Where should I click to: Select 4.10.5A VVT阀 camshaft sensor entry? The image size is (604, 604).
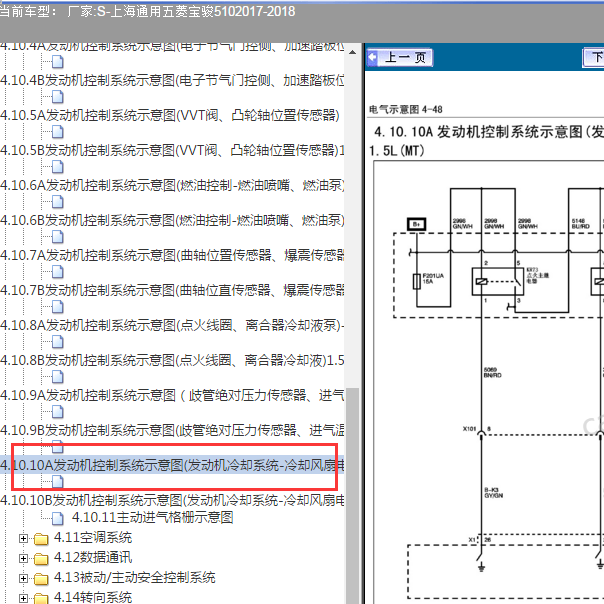[170, 116]
